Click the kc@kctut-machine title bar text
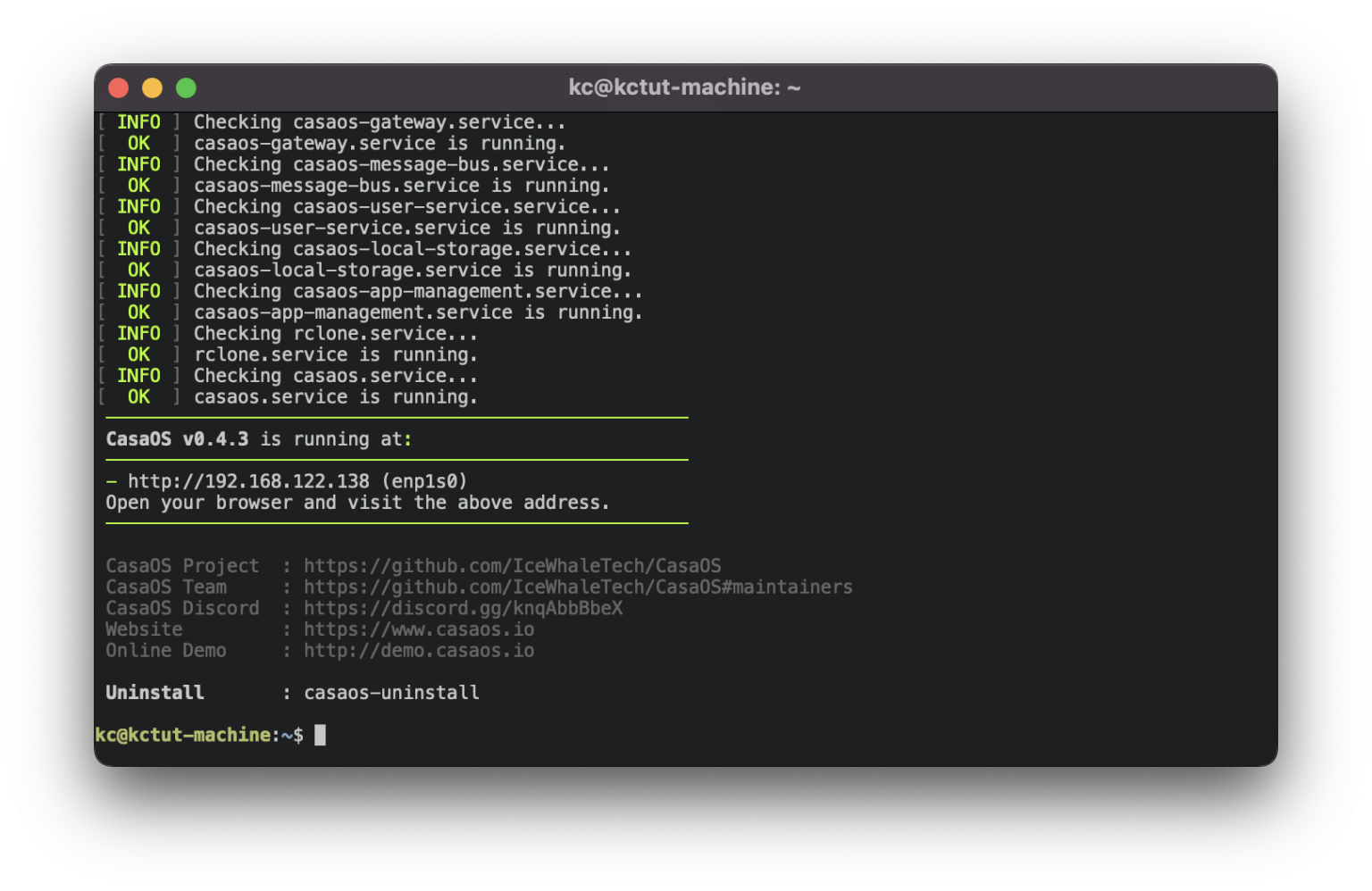The image size is (1372, 891). click(x=684, y=87)
